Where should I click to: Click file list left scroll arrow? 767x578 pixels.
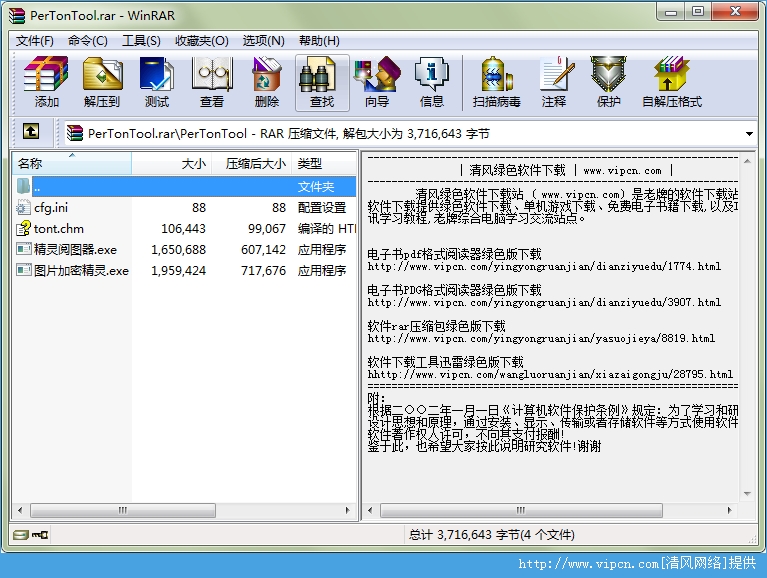[20, 511]
